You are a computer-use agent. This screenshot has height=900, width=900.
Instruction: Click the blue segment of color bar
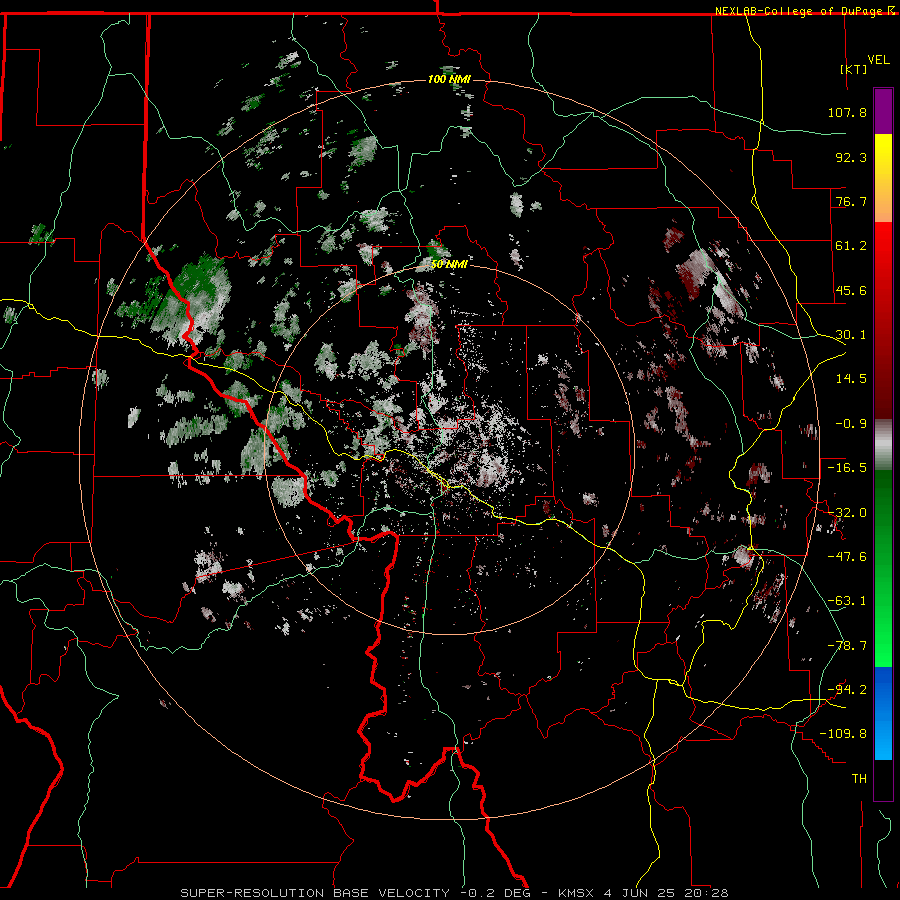coord(883,713)
